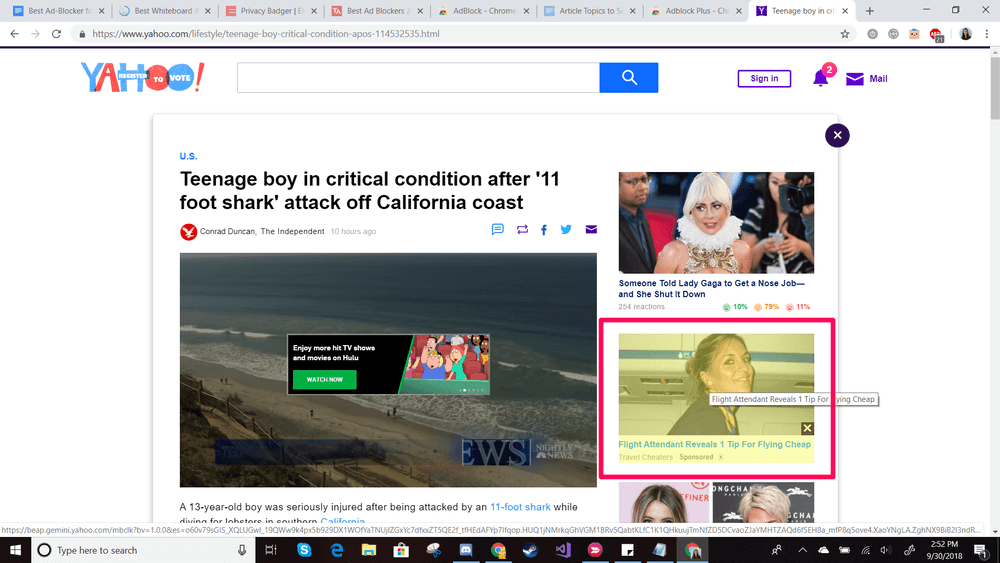This screenshot has width=1000, height=563.
Task: Click the Cortana microphone icon
Action: tap(242, 550)
